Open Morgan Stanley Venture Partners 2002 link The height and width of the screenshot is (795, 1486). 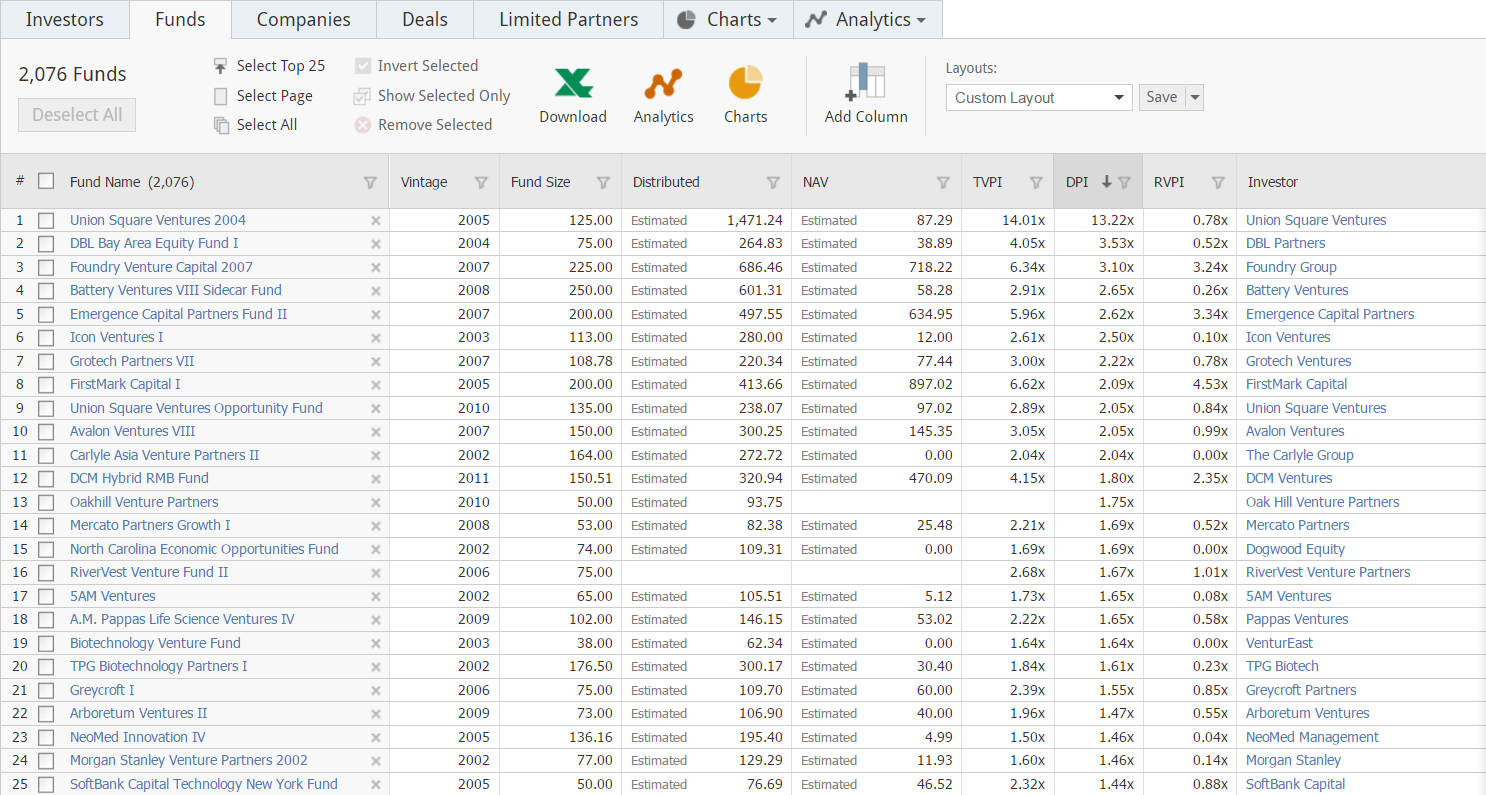189,760
